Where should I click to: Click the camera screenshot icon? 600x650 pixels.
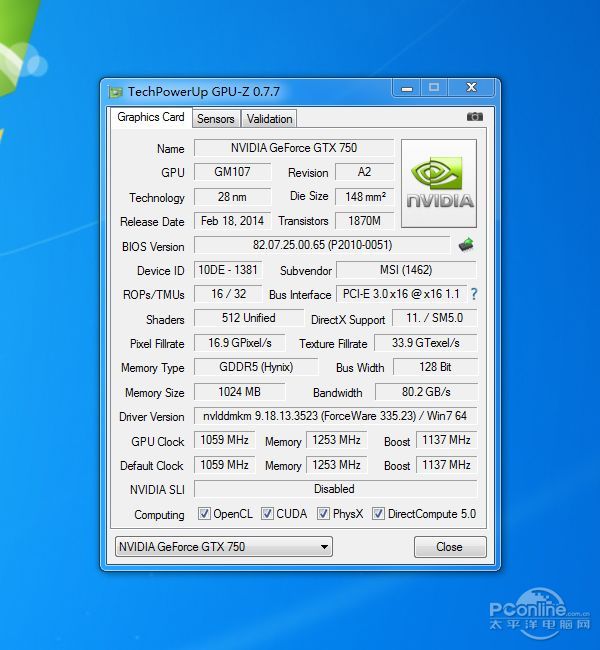point(474,117)
